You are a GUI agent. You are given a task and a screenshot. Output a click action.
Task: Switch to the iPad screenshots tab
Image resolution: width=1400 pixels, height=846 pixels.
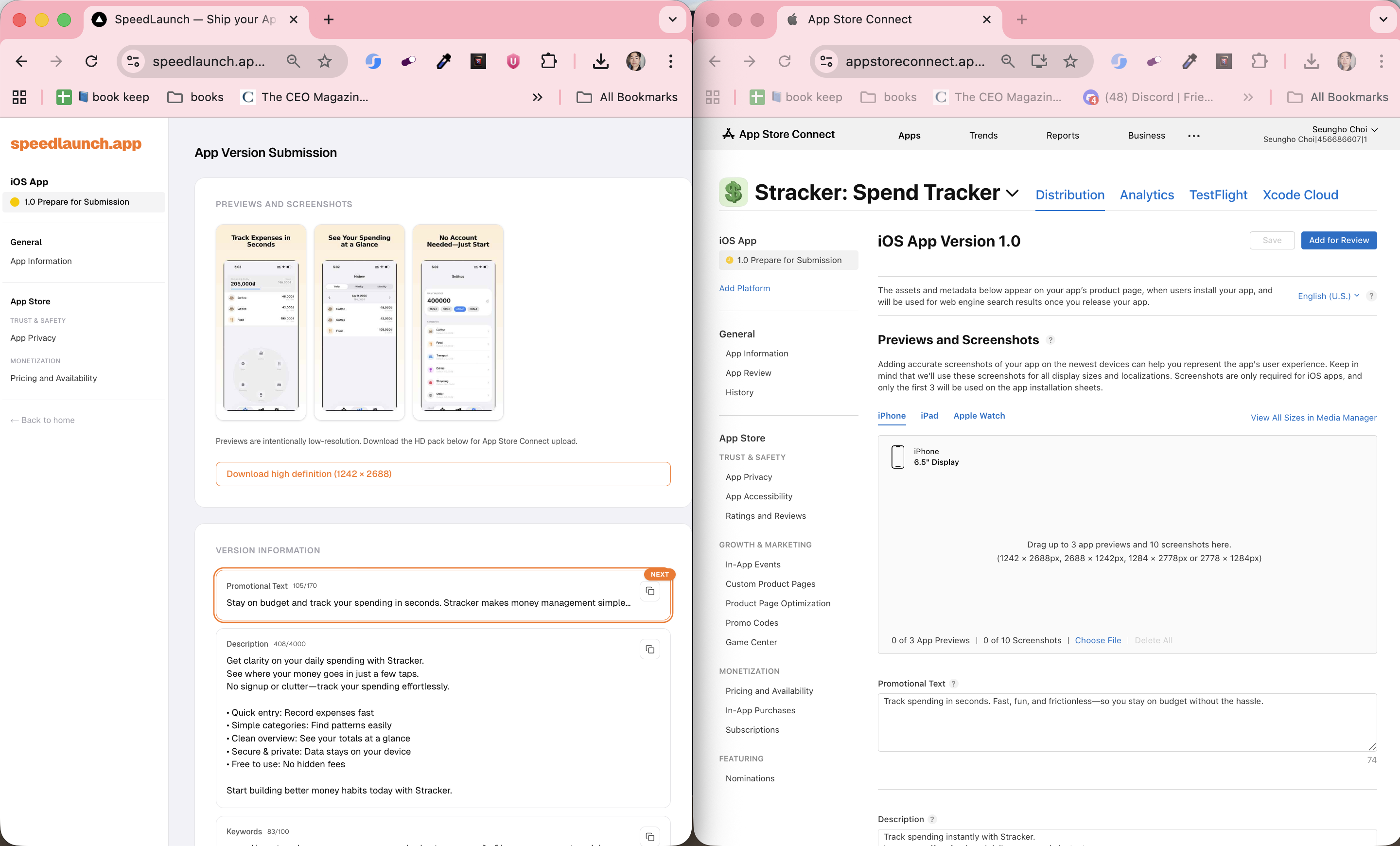click(929, 416)
